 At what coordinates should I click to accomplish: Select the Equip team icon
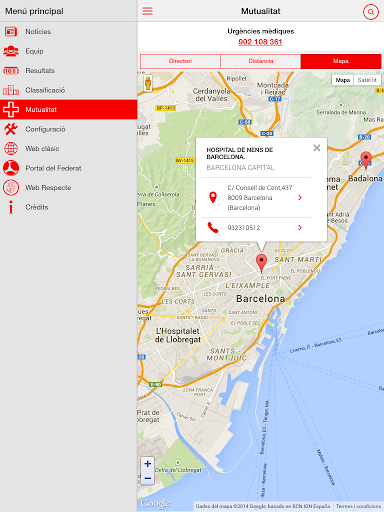pos(11,51)
